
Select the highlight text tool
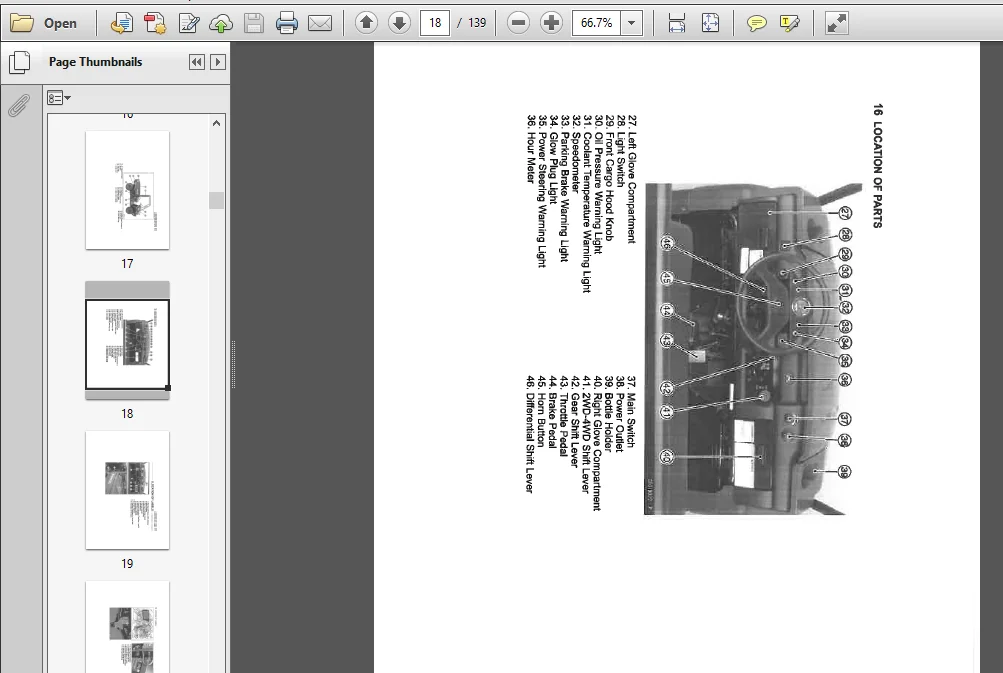pos(790,23)
